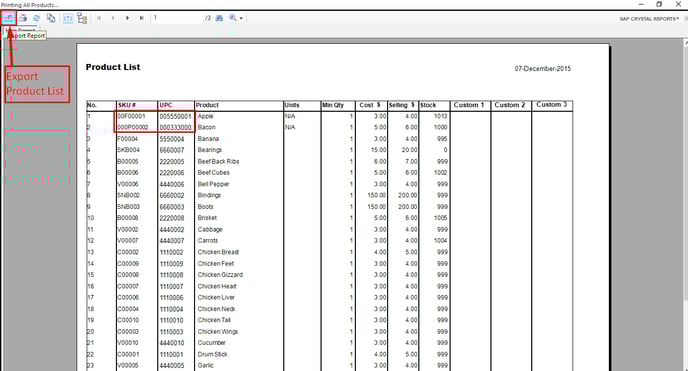Select the Cabbage product entry
The width and height of the screenshot is (688, 371).
[210, 229]
